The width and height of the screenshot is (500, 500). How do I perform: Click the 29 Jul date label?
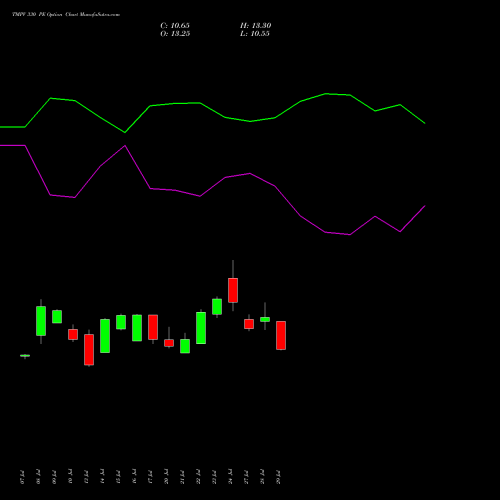[x=278, y=477]
